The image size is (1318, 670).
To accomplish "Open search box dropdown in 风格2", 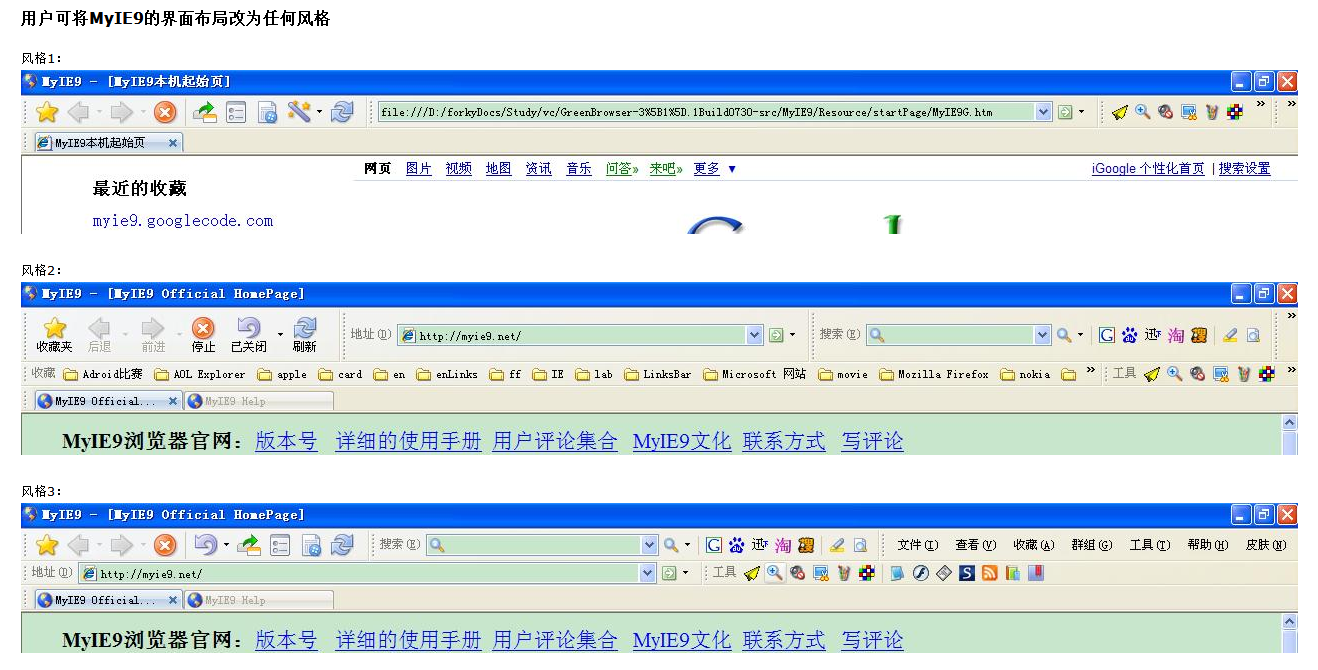I will tap(1043, 335).
